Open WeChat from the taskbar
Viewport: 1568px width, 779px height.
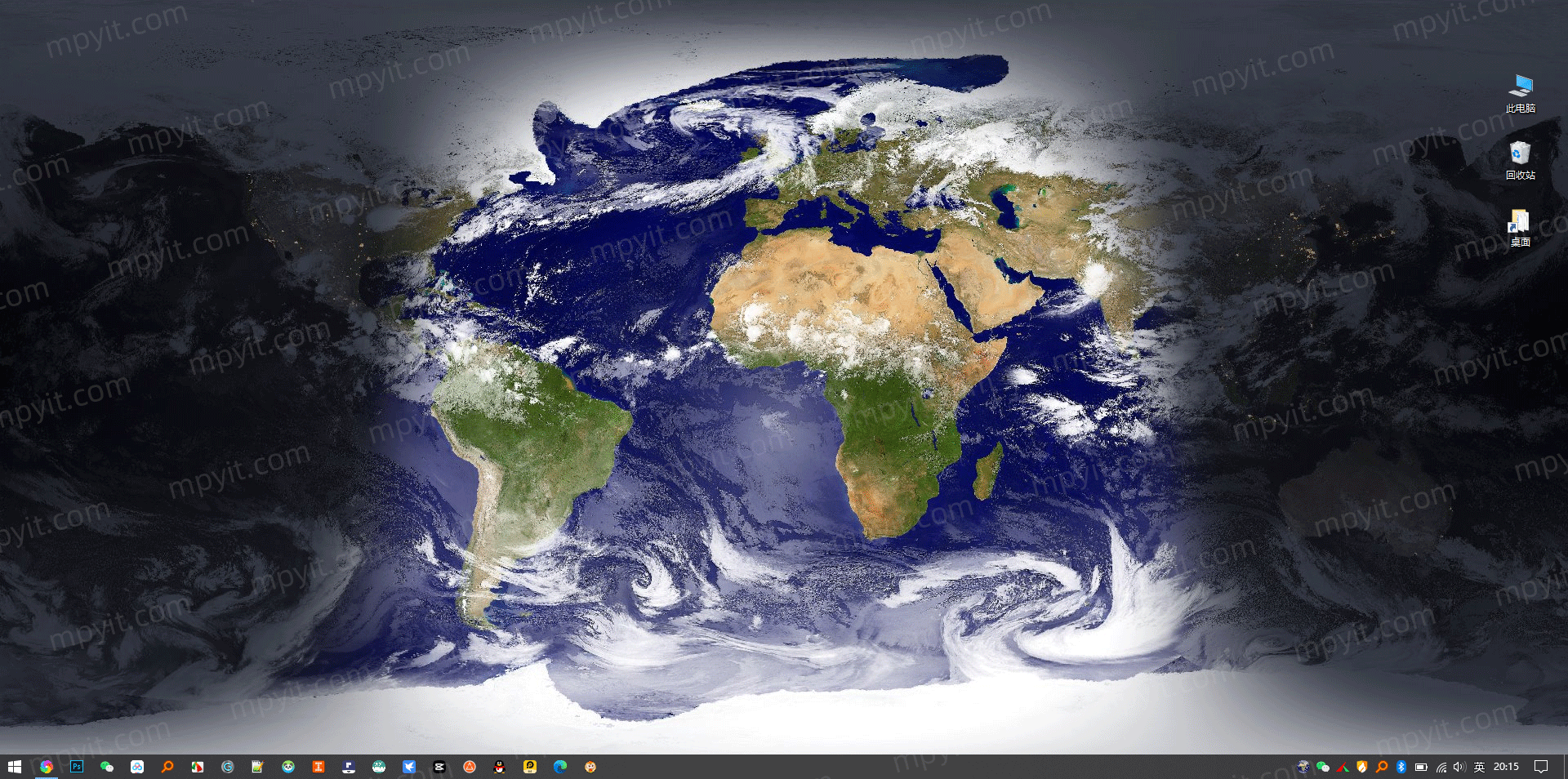point(107,767)
